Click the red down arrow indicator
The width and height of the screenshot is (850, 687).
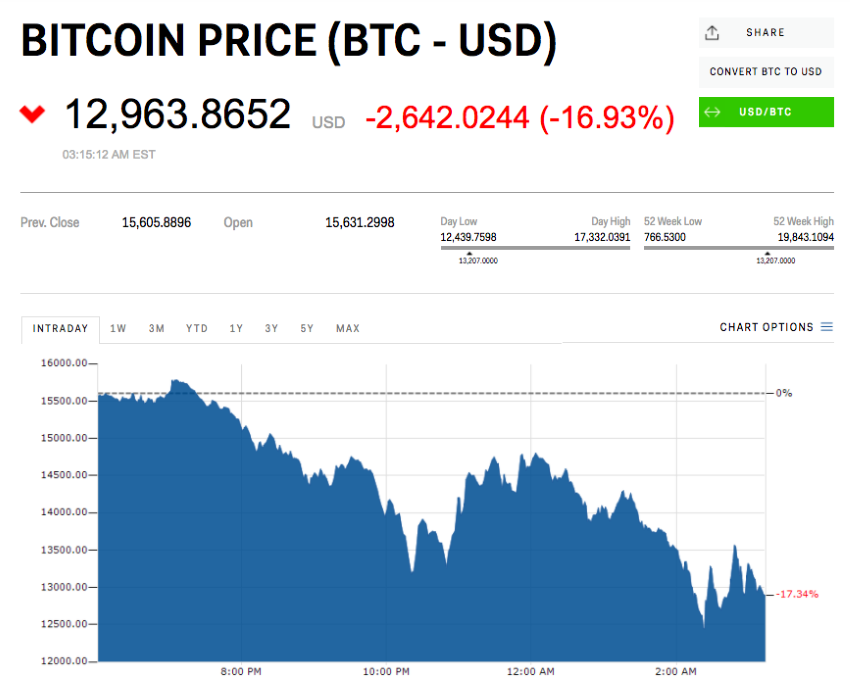pyautogui.click(x=33, y=114)
